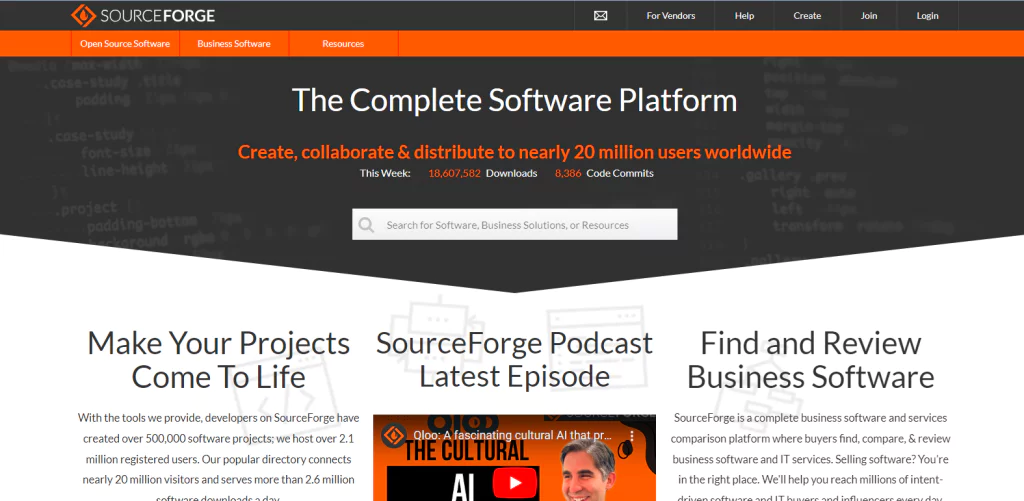Click the Login link
The height and width of the screenshot is (501, 1024).
pyautogui.click(x=927, y=16)
